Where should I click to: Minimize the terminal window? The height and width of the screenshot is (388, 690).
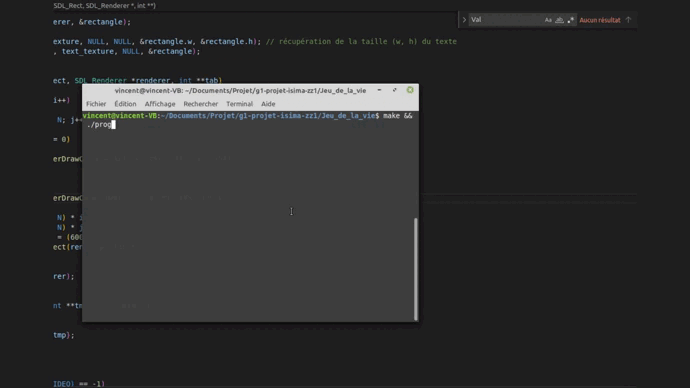click(379, 90)
